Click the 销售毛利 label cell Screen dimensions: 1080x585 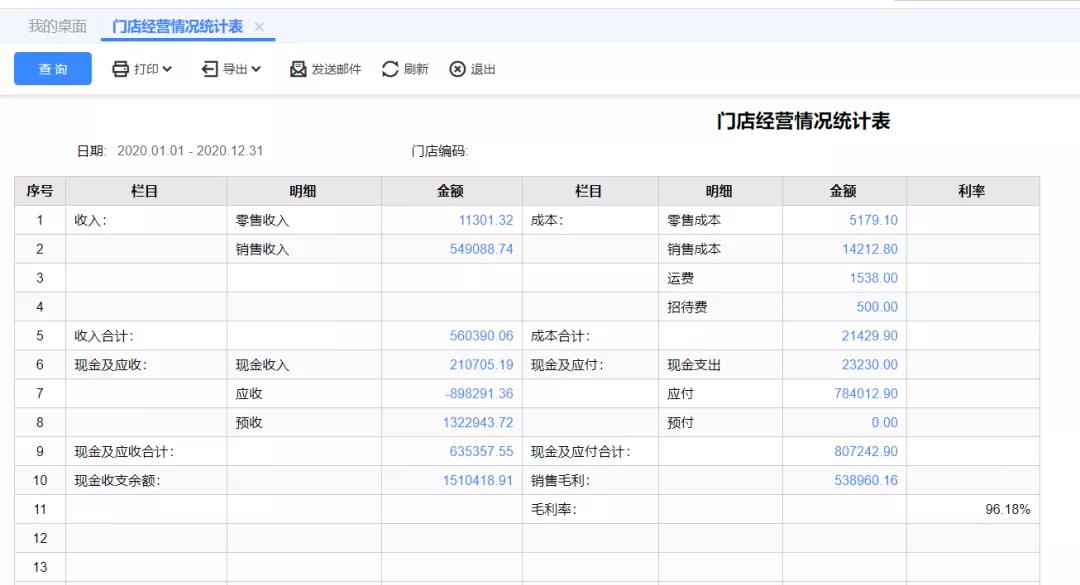click(x=590, y=481)
